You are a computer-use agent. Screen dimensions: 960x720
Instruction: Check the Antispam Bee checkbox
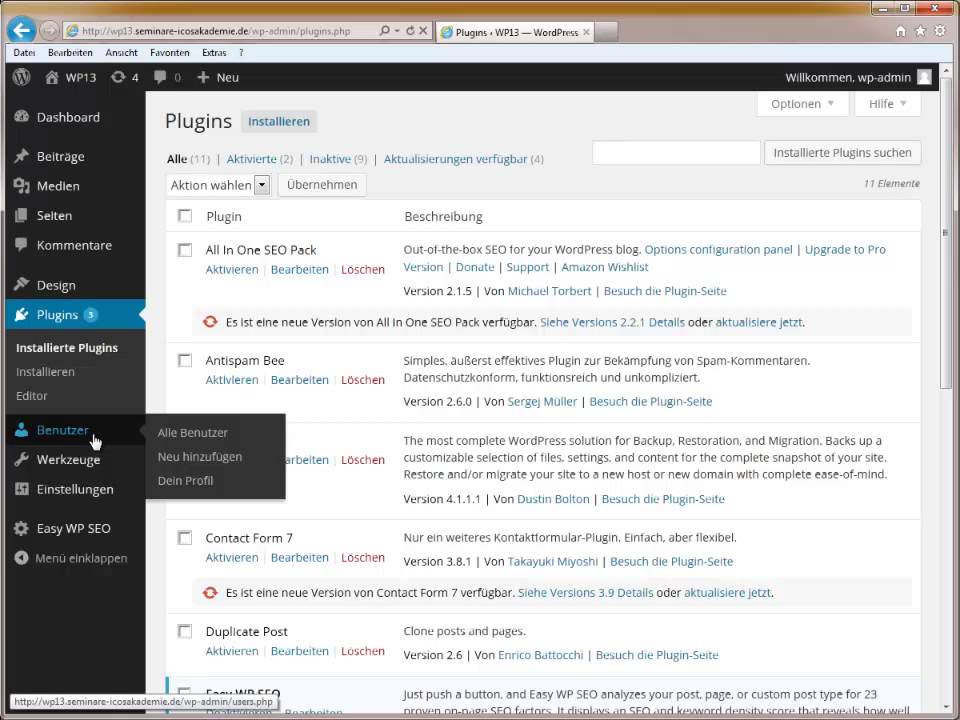[x=184, y=360]
